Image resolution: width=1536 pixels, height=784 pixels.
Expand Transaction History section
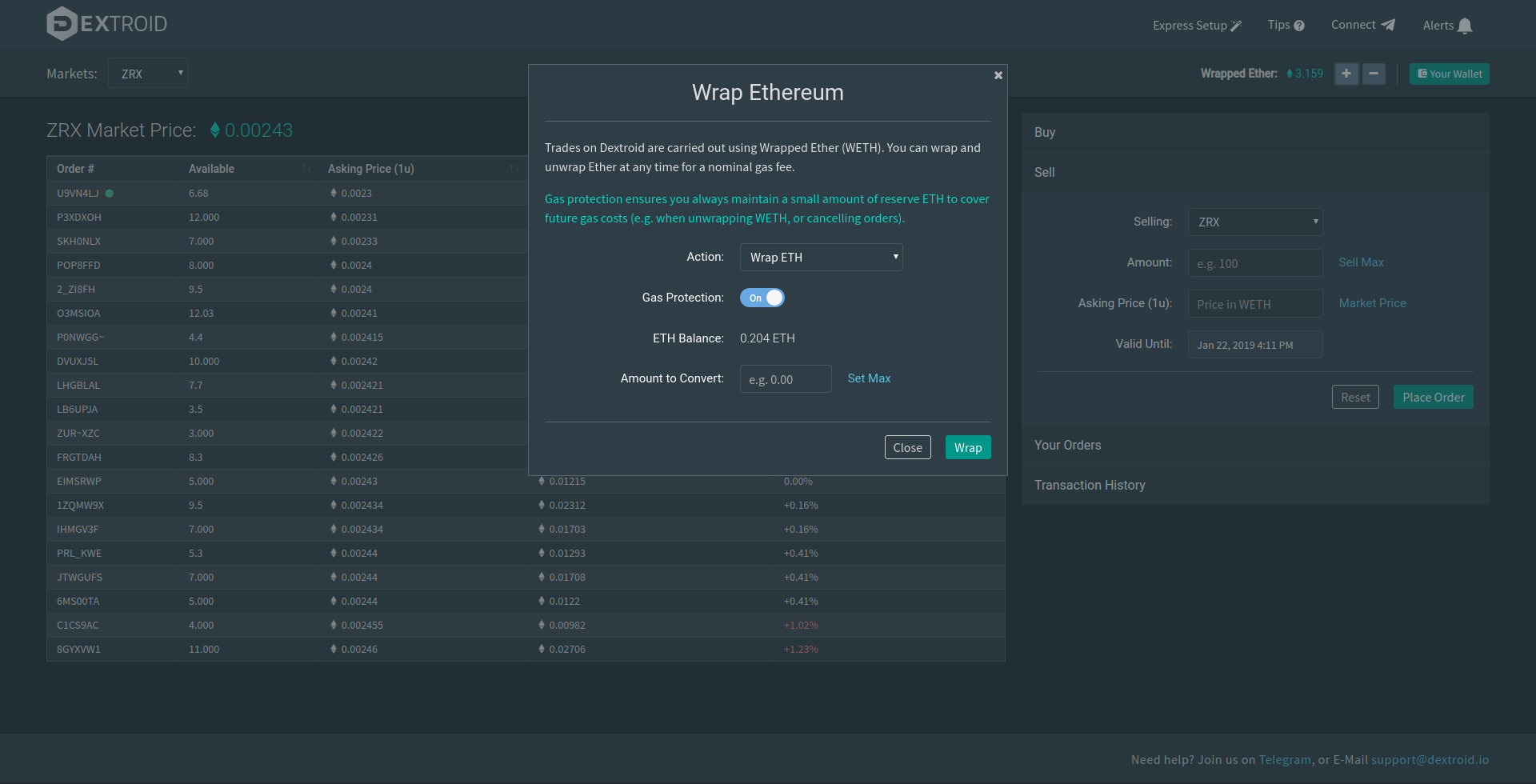pyautogui.click(x=1255, y=485)
